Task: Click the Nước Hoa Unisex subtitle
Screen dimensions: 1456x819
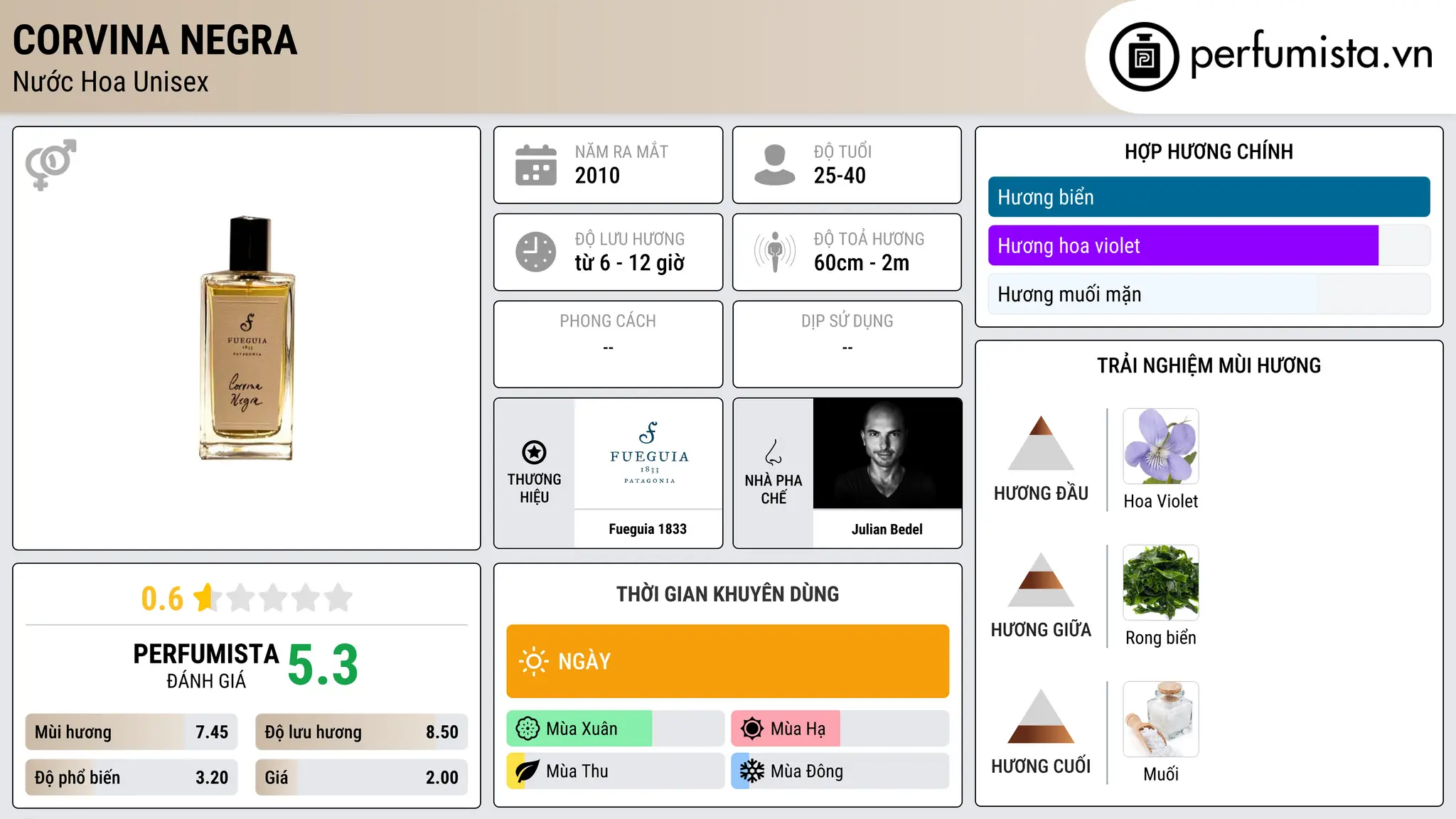Action: pyautogui.click(x=111, y=82)
